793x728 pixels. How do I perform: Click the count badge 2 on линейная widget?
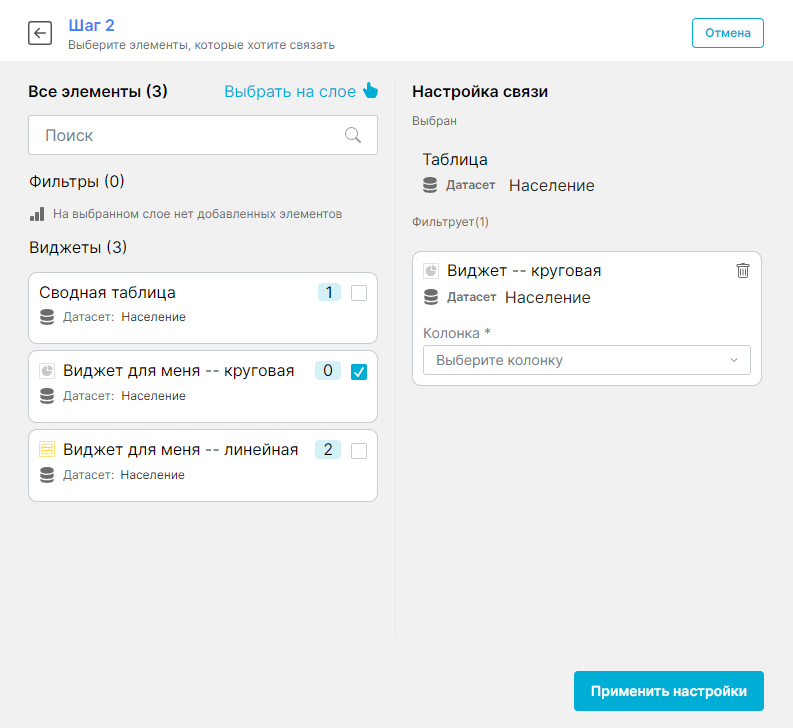click(327, 450)
